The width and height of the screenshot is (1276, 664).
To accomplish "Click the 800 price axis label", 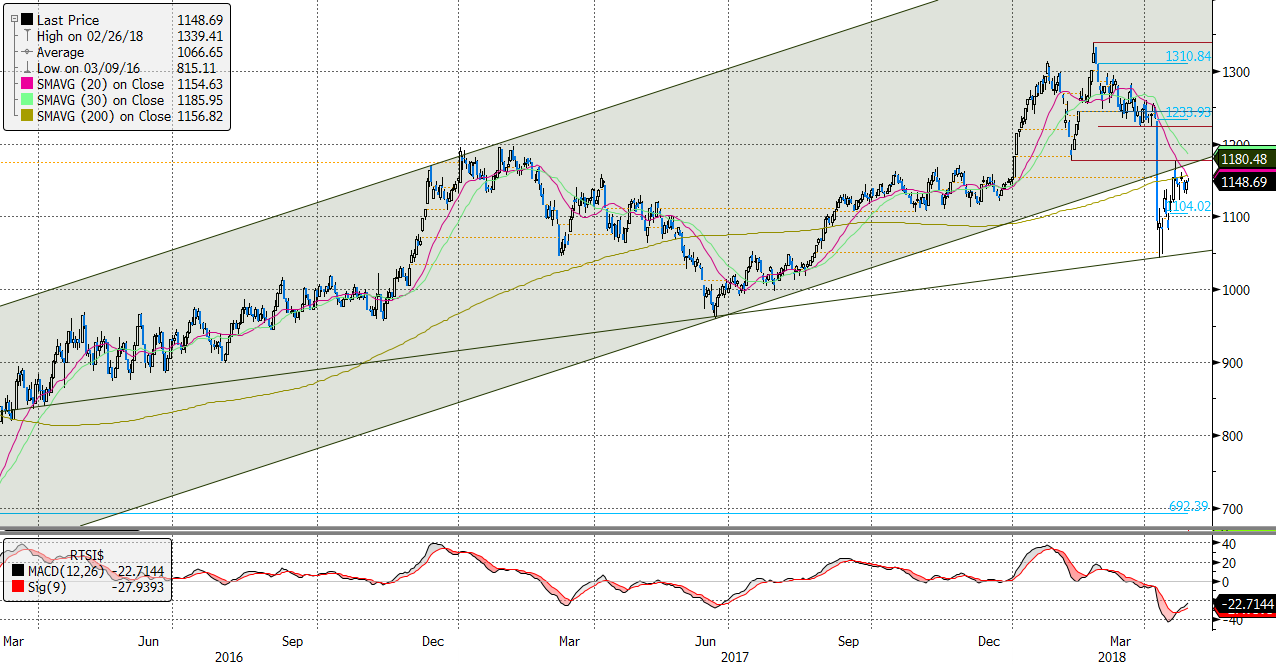I will coord(1234,436).
